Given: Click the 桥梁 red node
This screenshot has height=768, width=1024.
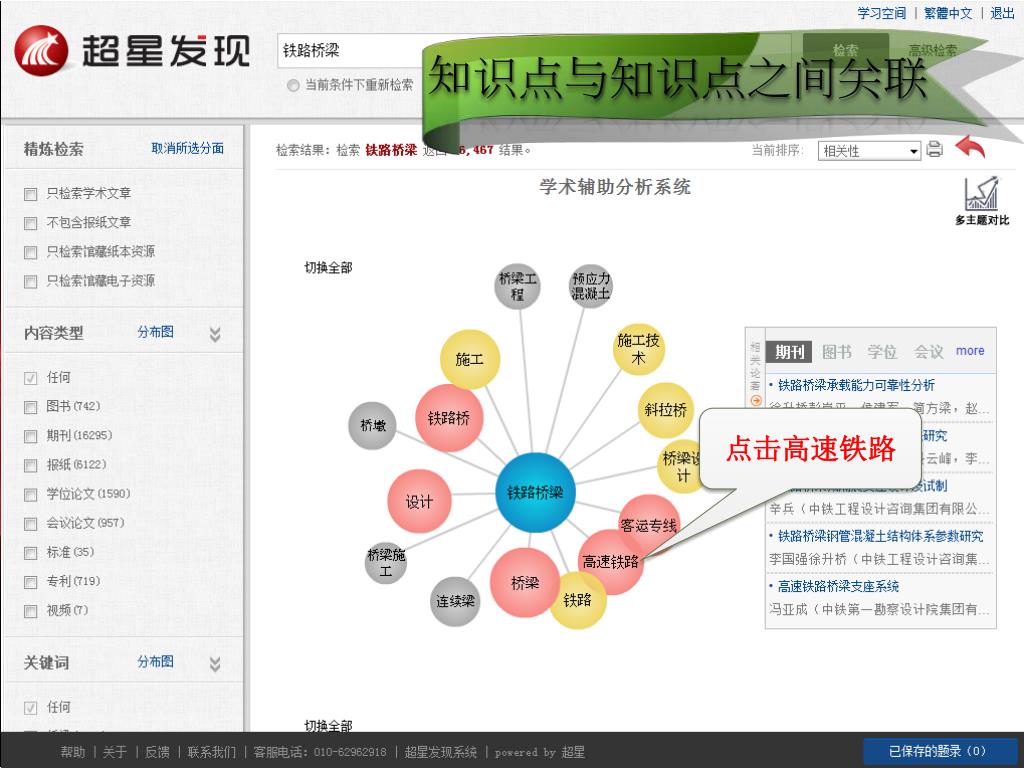Looking at the screenshot, I should point(524,583).
